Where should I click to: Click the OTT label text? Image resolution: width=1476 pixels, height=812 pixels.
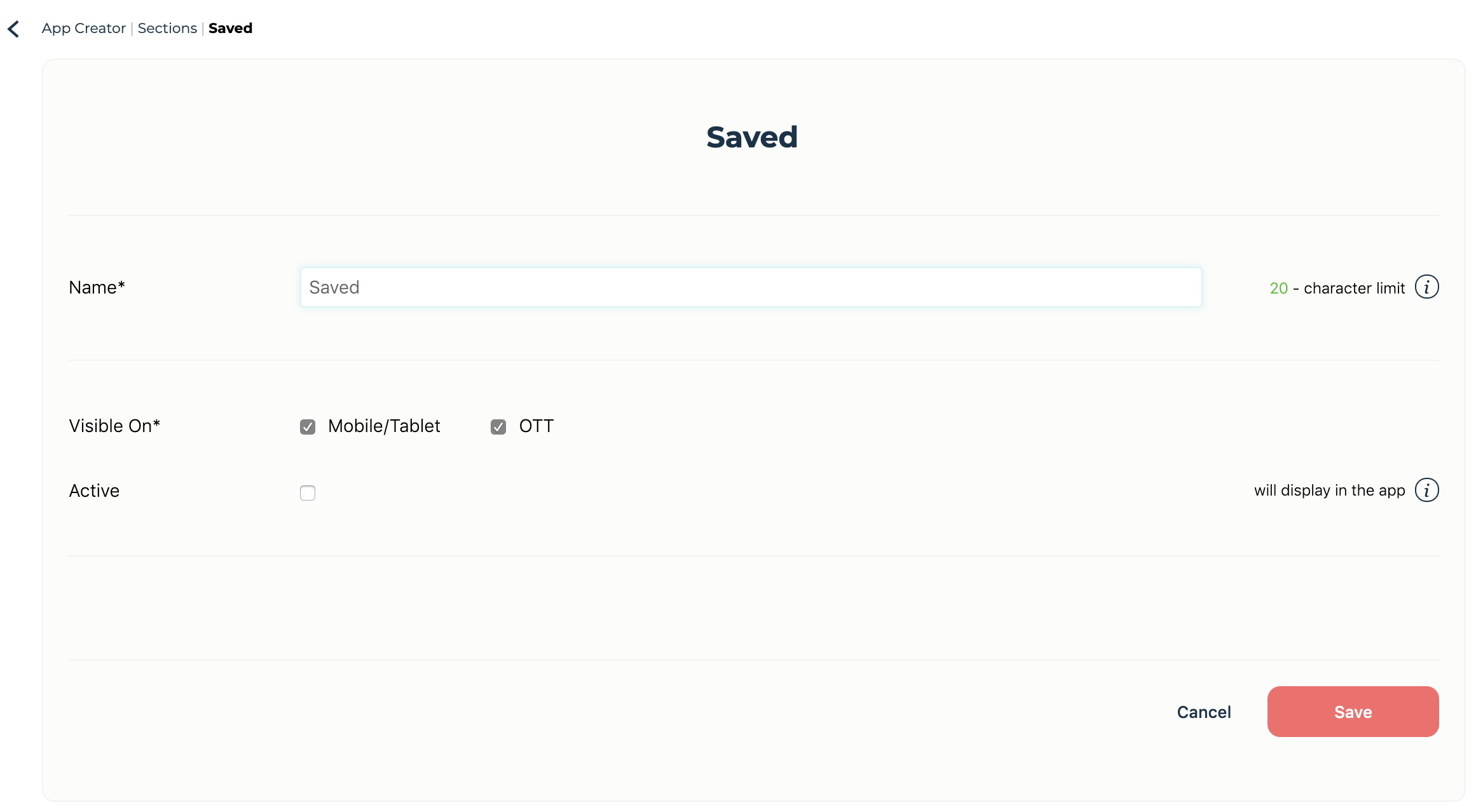click(x=536, y=426)
